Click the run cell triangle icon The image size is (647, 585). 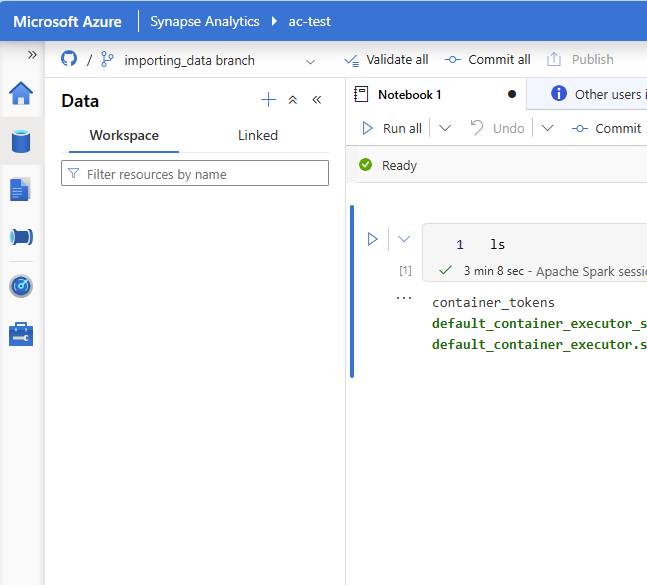pyautogui.click(x=372, y=239)
